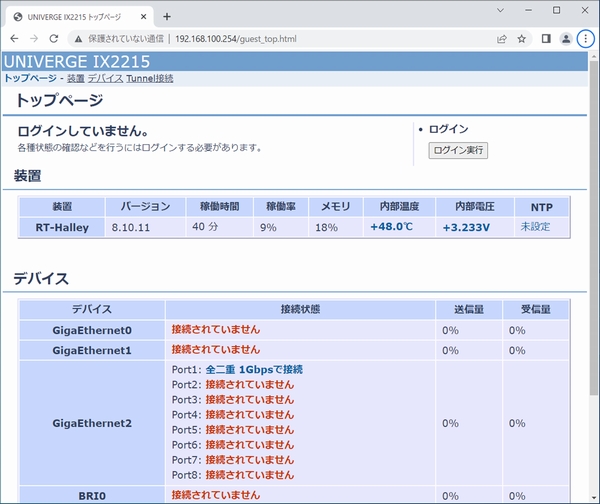Click the page scrollbar down arrow
This screenshot has height=504, width=600.
coord(594,498)
